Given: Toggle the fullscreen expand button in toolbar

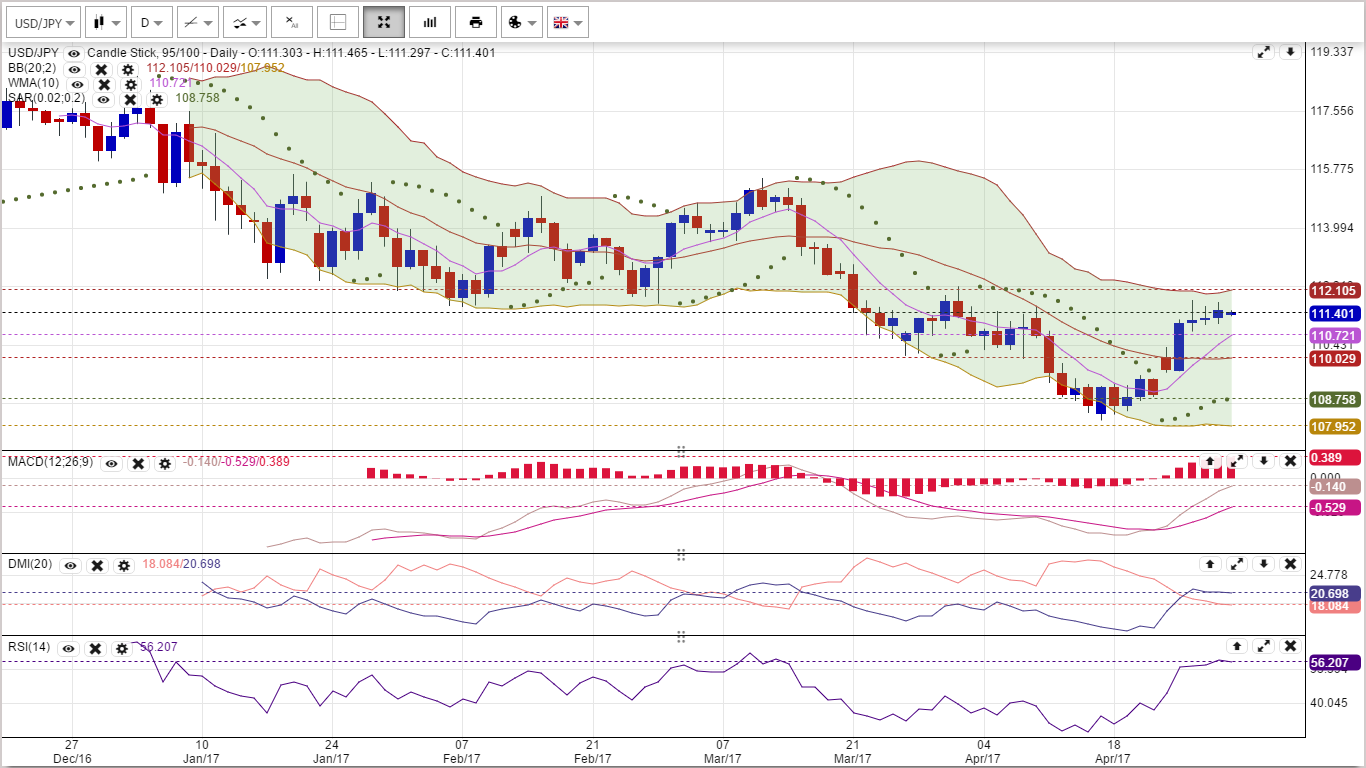Looking at the screenshot, I should [384, 22].
